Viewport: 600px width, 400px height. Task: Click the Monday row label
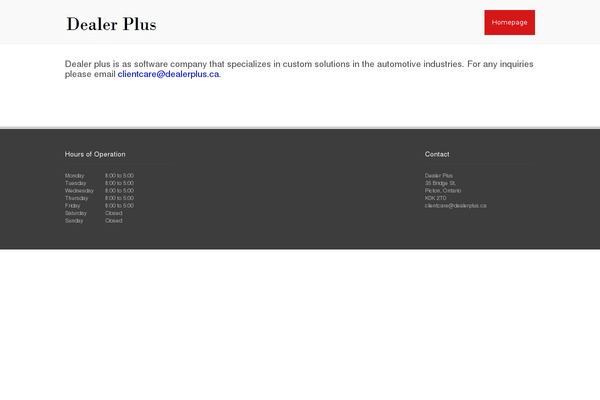(74, 176)
